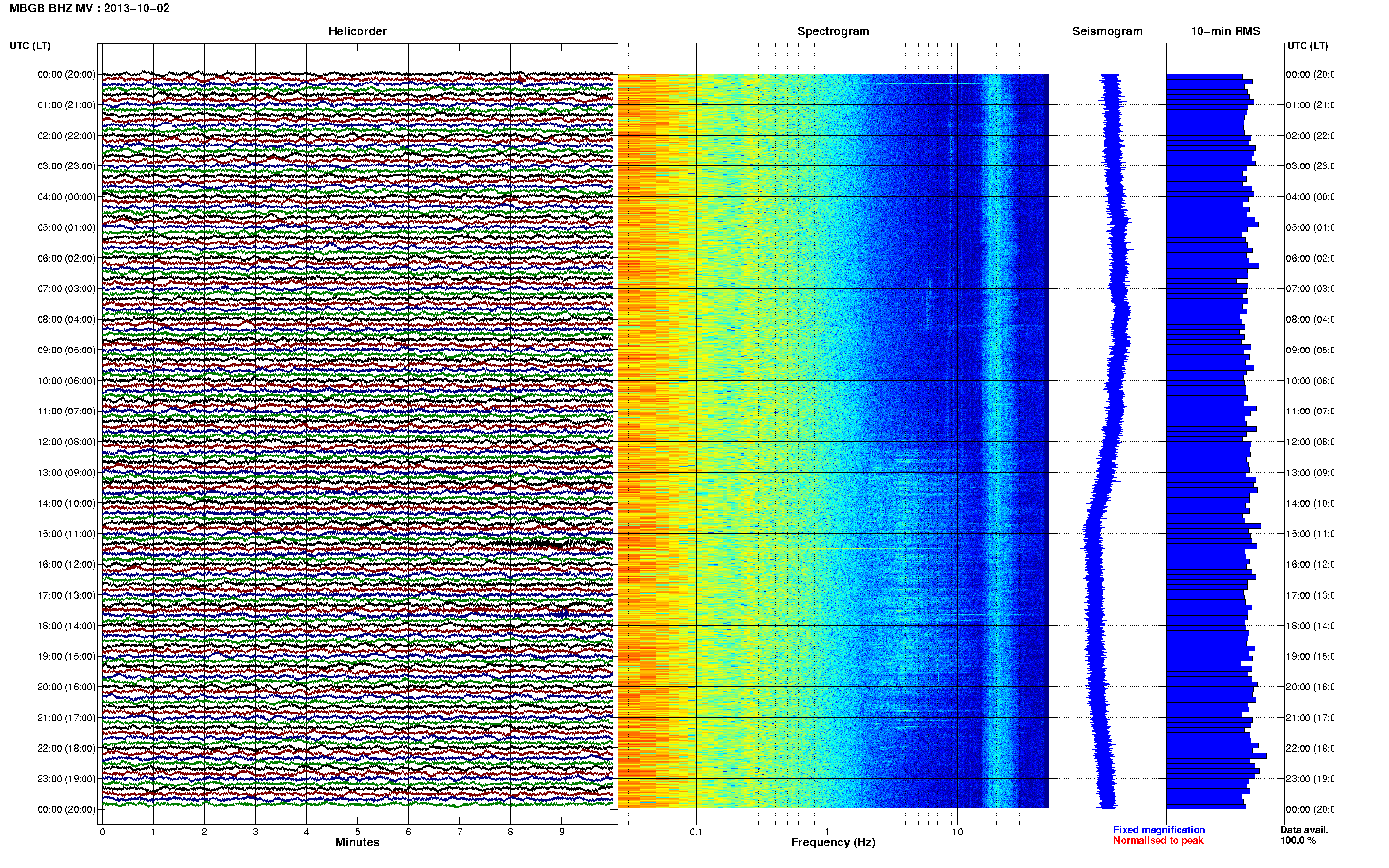
Task: Click the minute 7 tick label on Helicorder
Action: [x=460, y=832]
